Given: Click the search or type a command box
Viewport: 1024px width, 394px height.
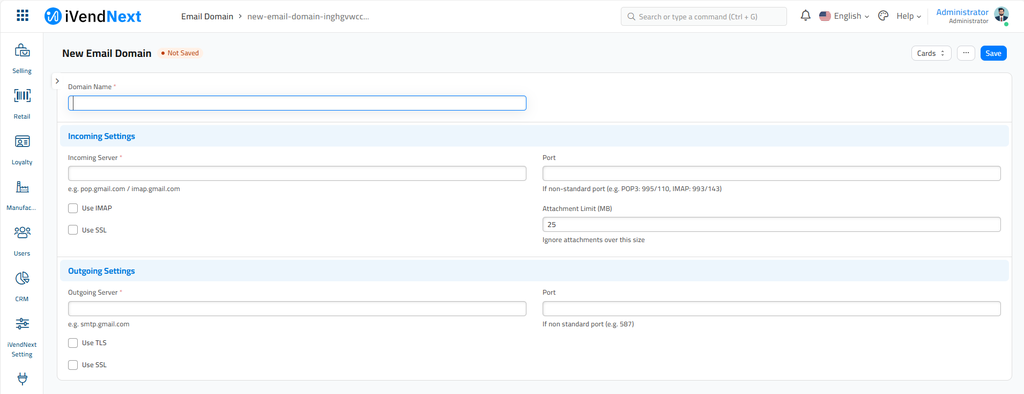Looking at the screenshot, I should coord(704,16).
